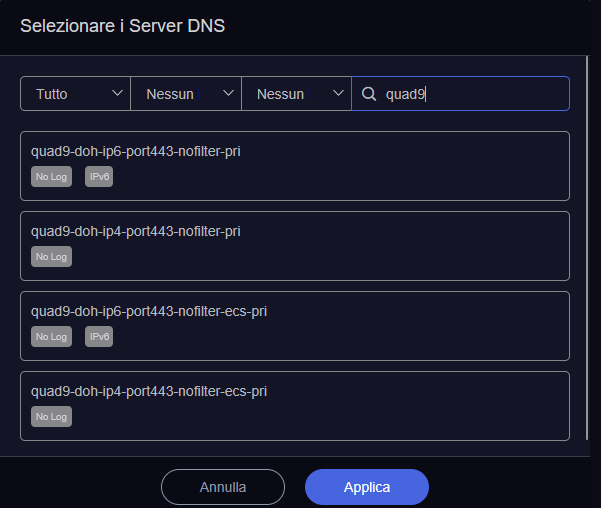Click the chevron arrow beside Tutto

[116, 94]
